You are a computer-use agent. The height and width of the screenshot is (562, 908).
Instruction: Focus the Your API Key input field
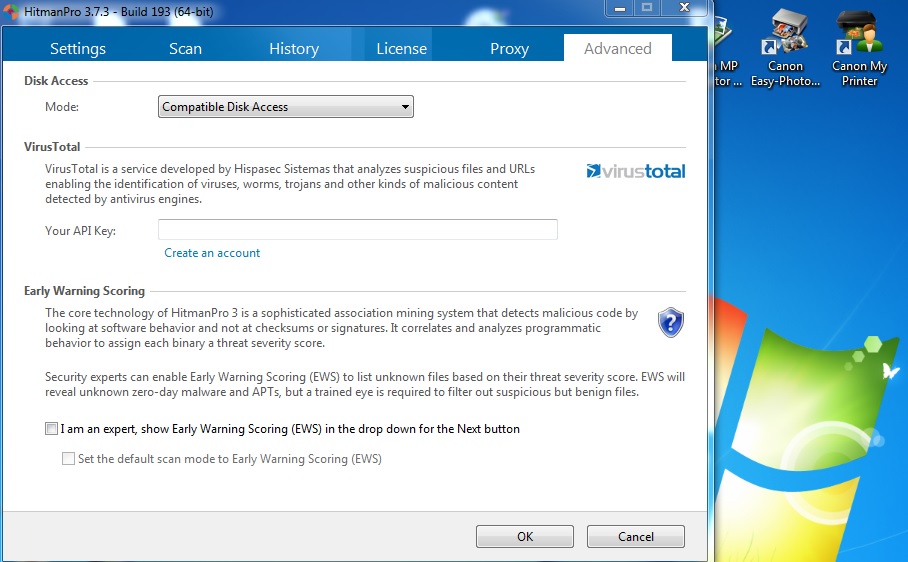358,230
